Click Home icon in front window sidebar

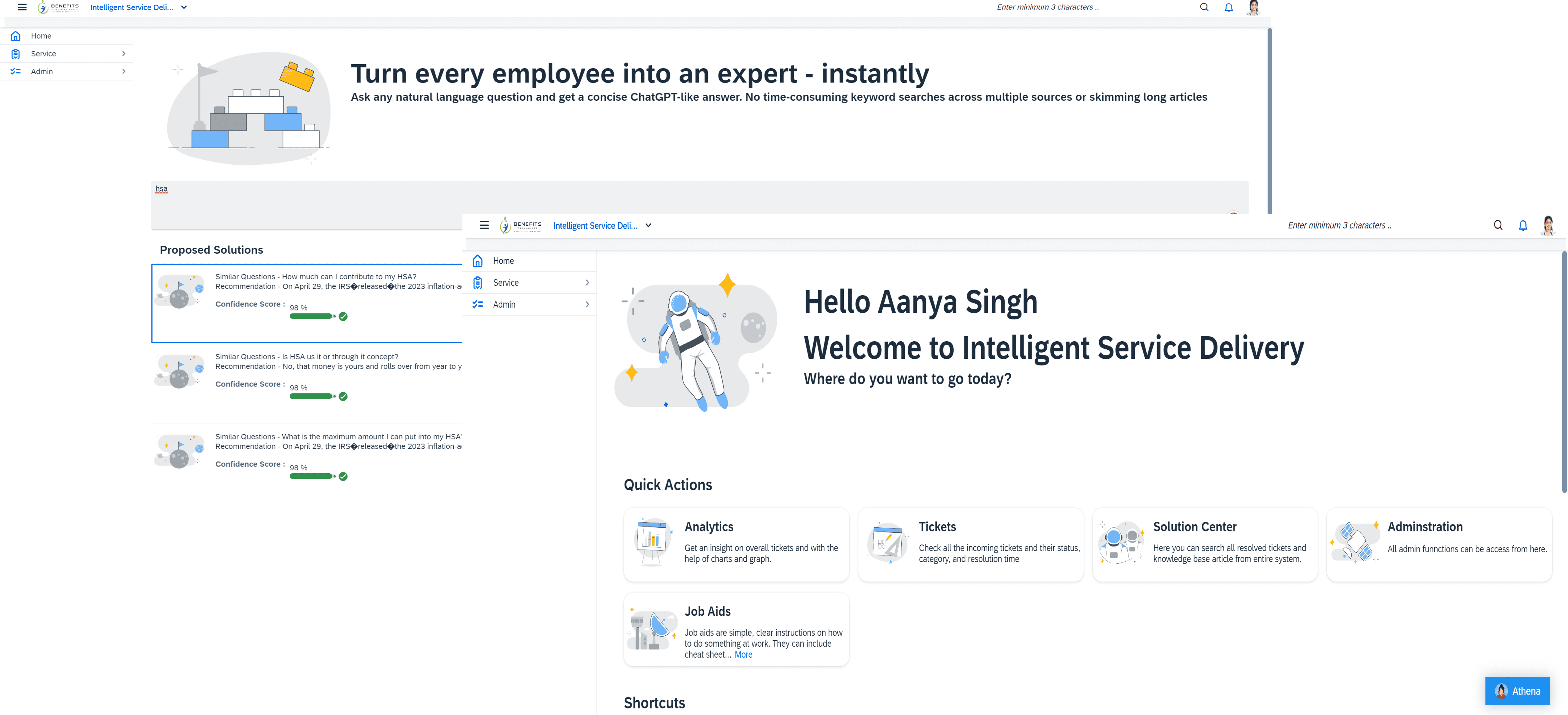[478, 261]
